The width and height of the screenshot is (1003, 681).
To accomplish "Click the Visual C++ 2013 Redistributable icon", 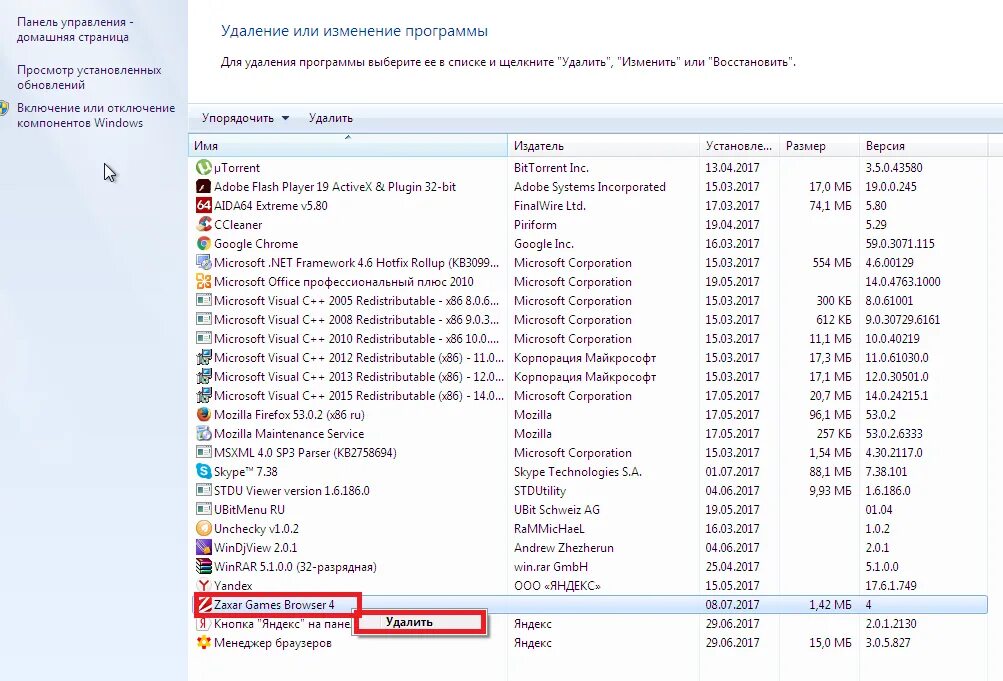I will 203,377.
